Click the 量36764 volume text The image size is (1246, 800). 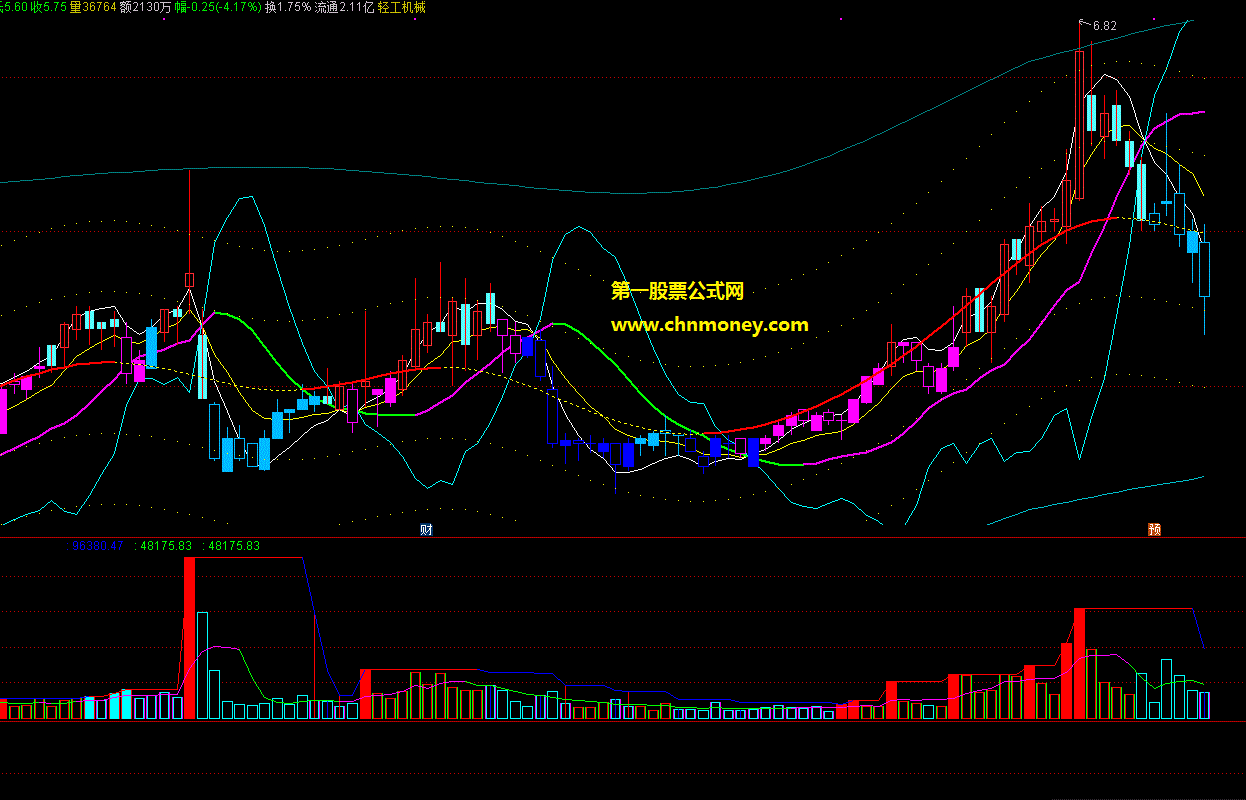tap(93, 7)
